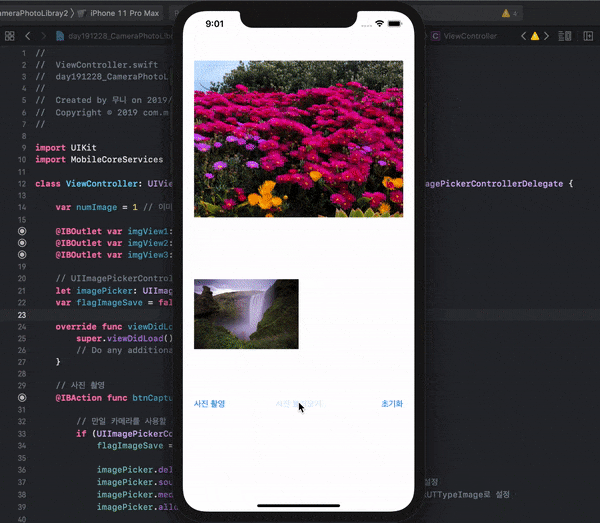Go back with the editor's left chevron
This screenshot has width=600, height=523.
[28, 36]
